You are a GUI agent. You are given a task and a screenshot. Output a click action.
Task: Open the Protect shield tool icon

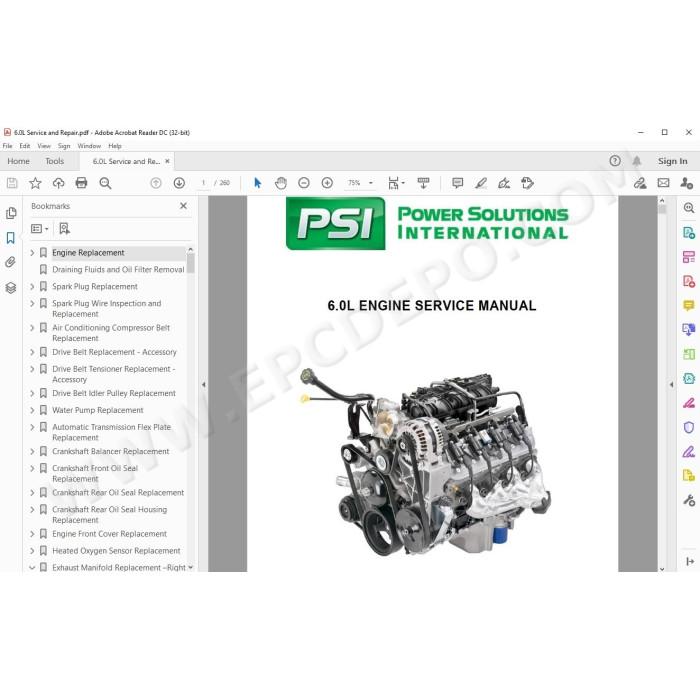tap(688, 427)
